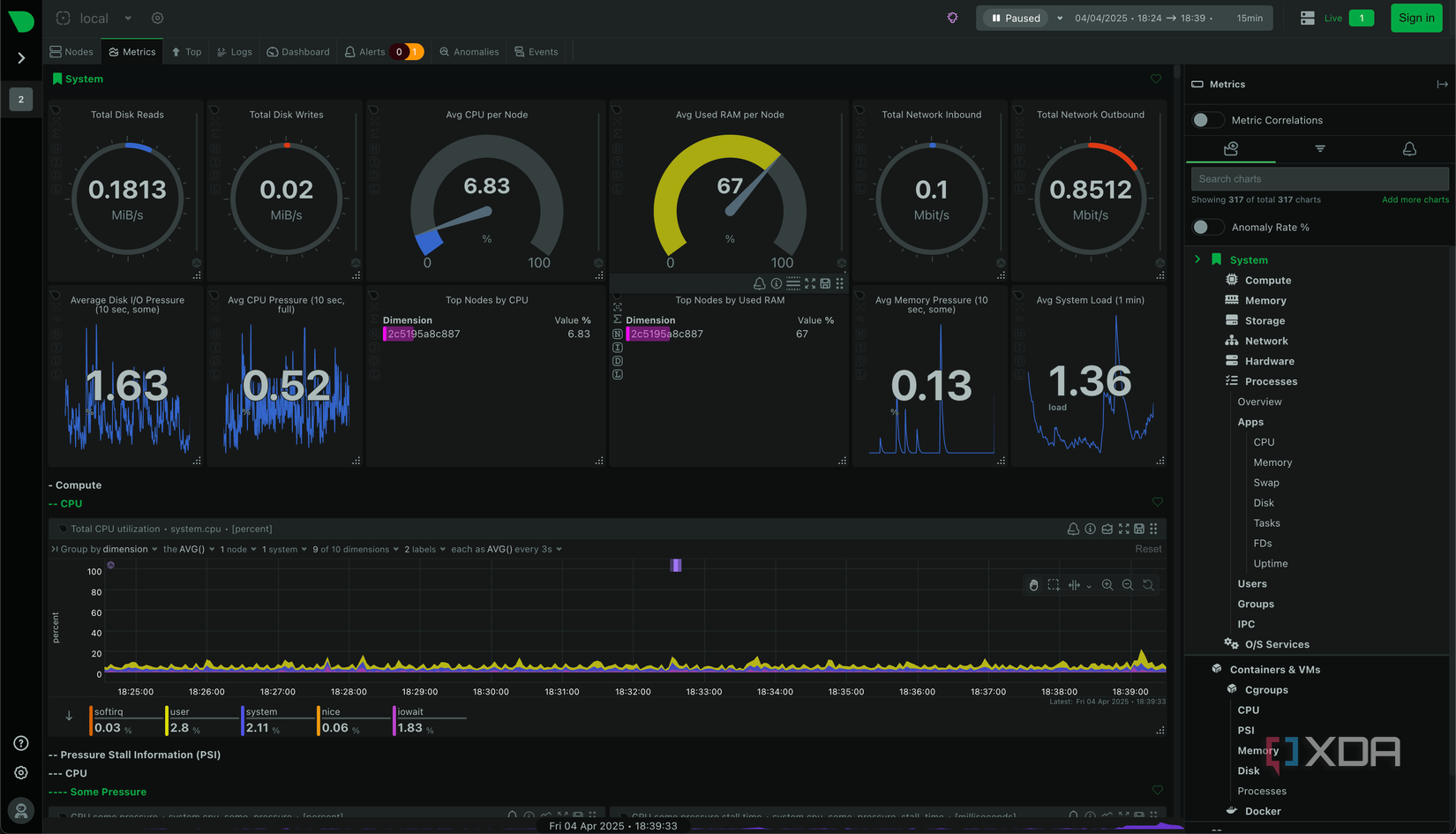The width and height of the screenshot is (1456, 834).
Task: Collapse the System tree in the sidebar
Action: [x=1197, y=259]
